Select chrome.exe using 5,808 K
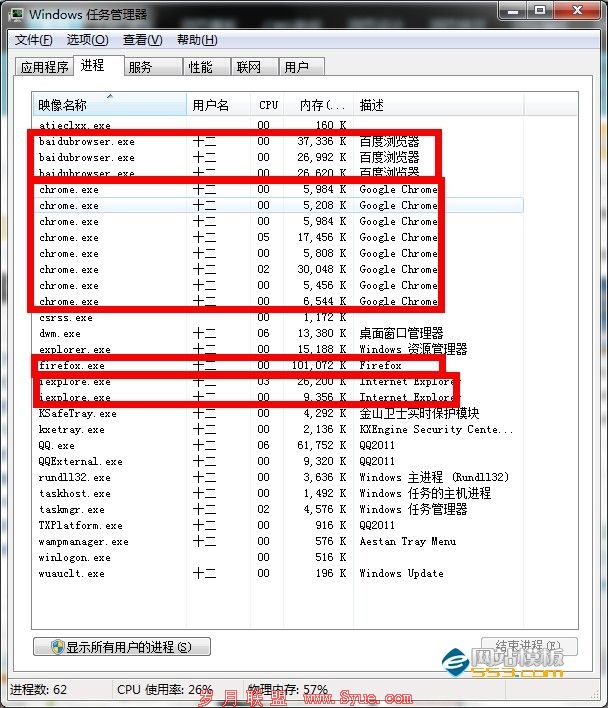 pyautogui.click(x=278, y=253)
